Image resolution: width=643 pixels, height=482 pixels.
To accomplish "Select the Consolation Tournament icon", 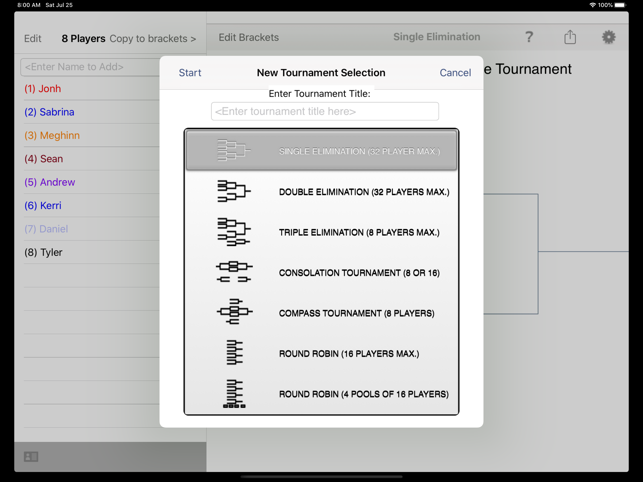I will 233,272.
